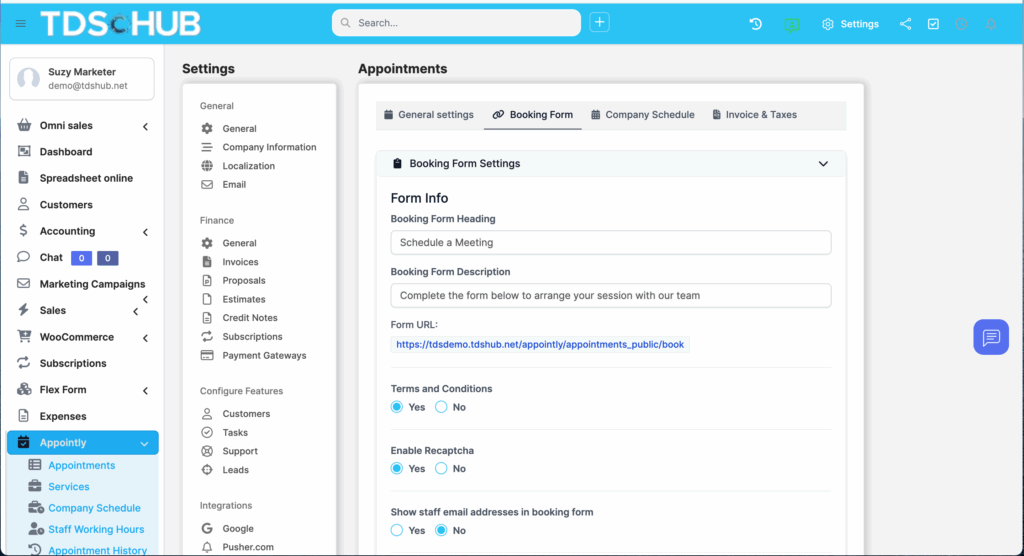Image resolution: width=1024 pixels, height=556 pixels.
Task: Collapse the Appointly sidebar menu
Action: [144, 443]
